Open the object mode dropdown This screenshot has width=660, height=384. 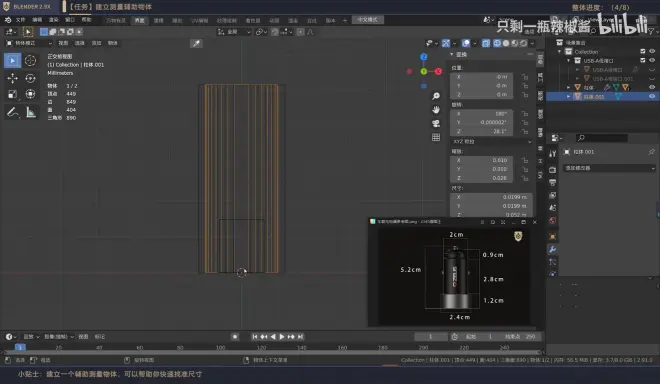click(29, 43)
